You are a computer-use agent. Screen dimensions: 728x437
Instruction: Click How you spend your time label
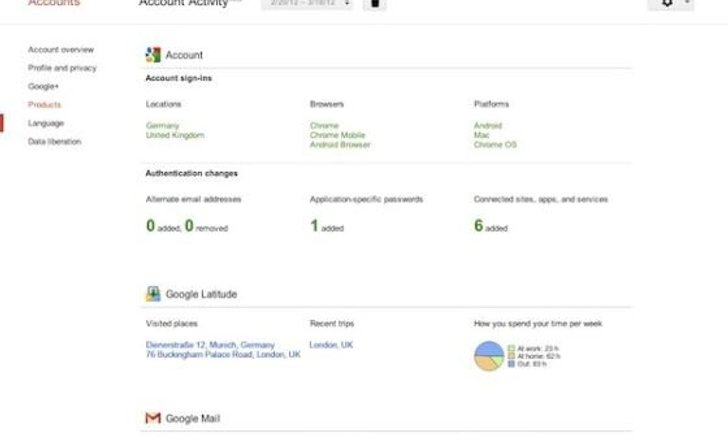coord(538,324)
